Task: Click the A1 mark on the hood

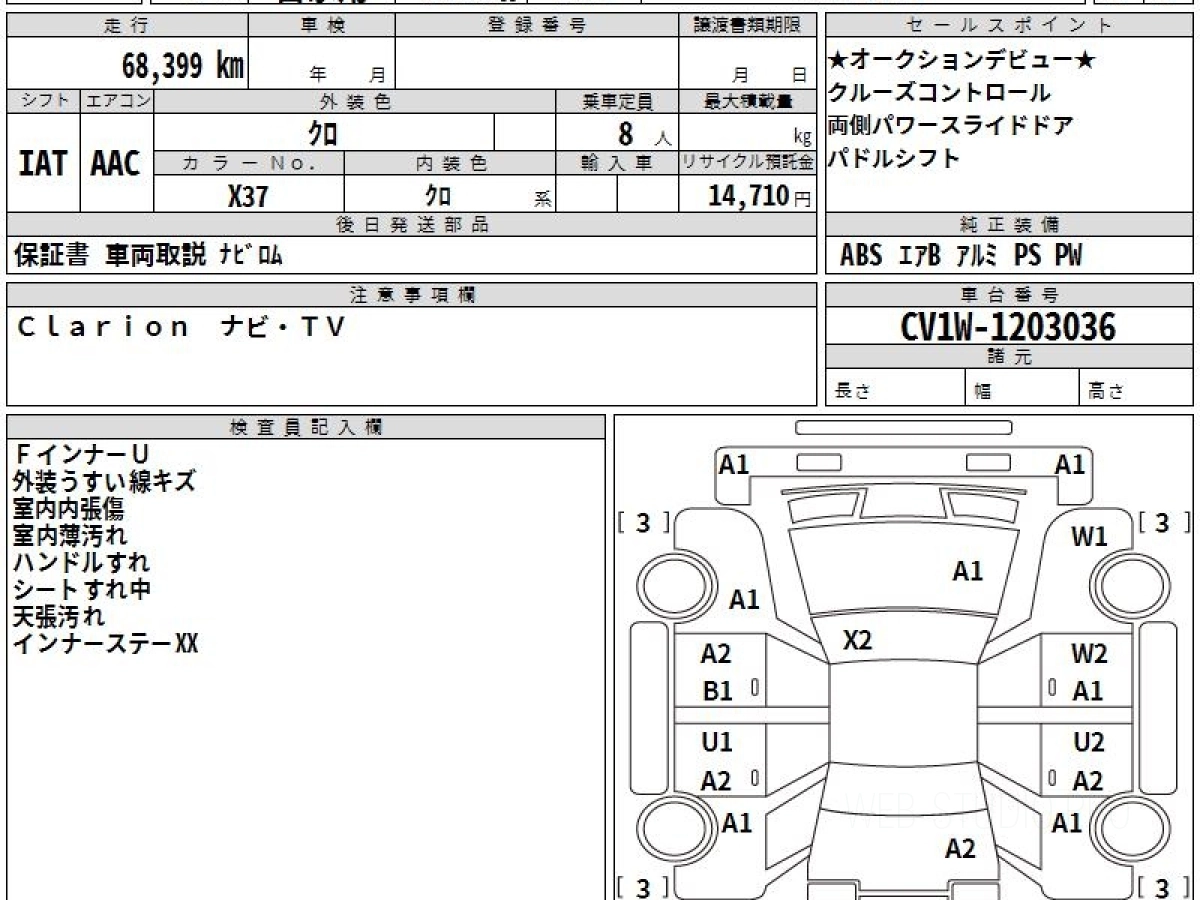Action: 967,571
